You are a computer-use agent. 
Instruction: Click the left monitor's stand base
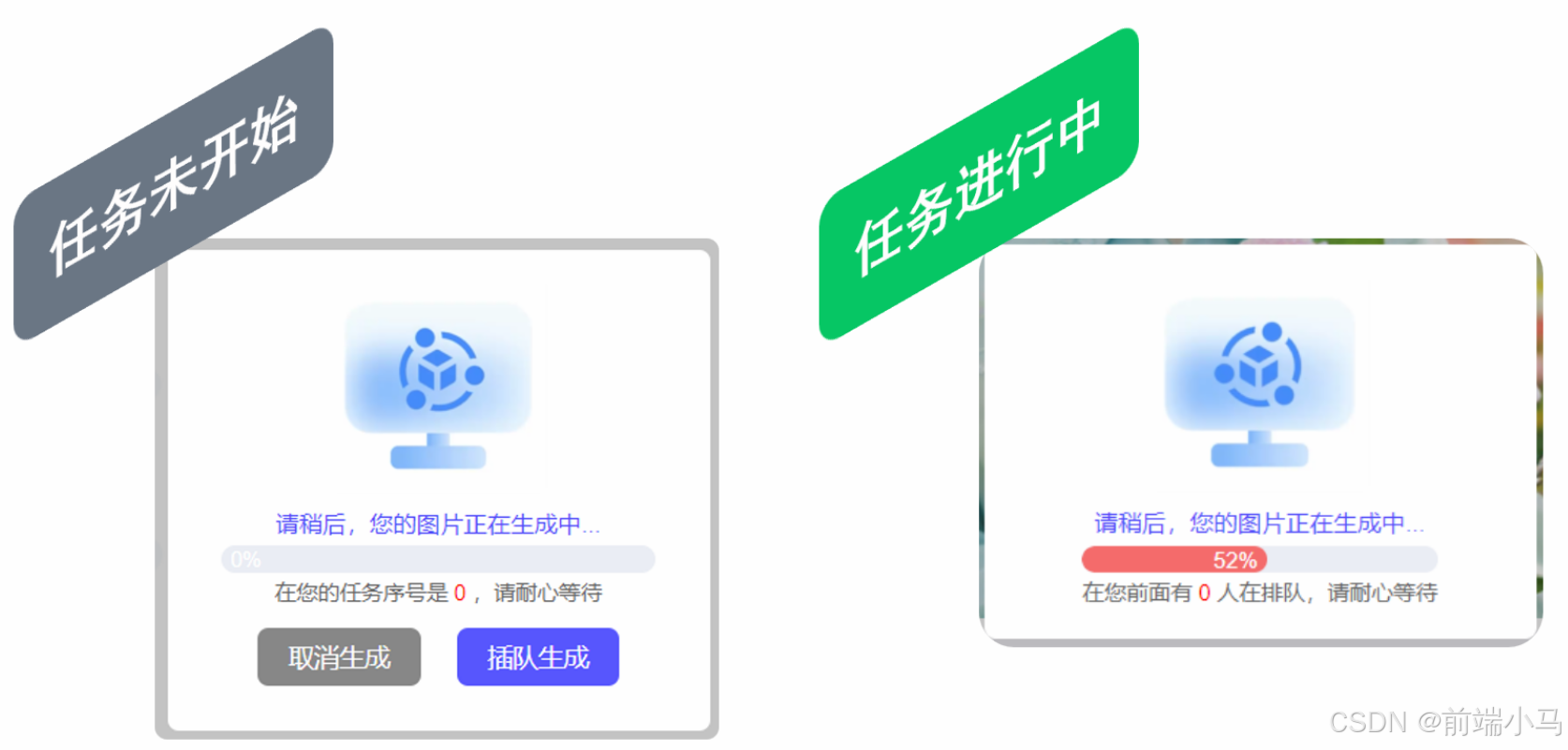(x=438, y=457)
